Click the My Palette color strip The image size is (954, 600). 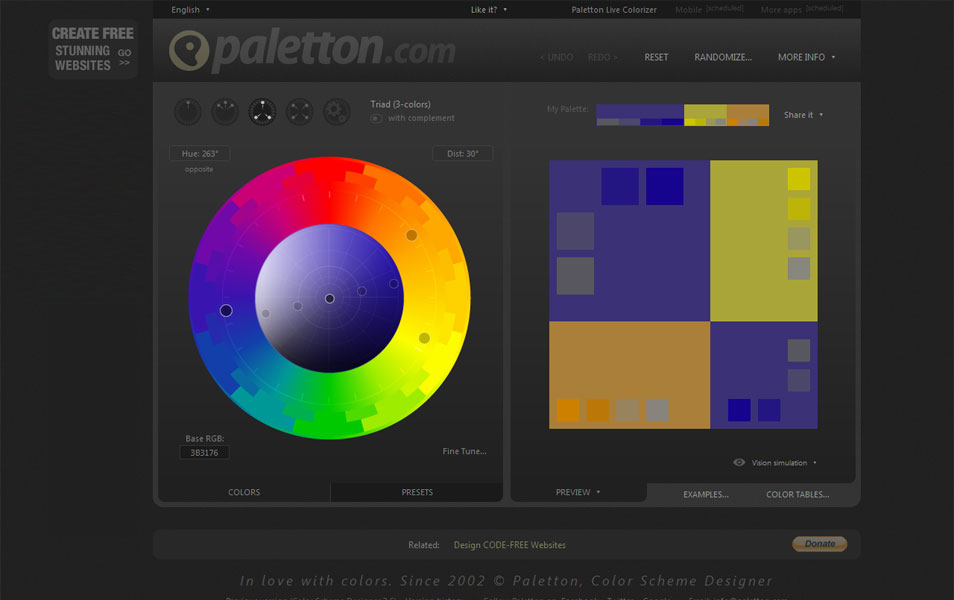tap(683, 115)
